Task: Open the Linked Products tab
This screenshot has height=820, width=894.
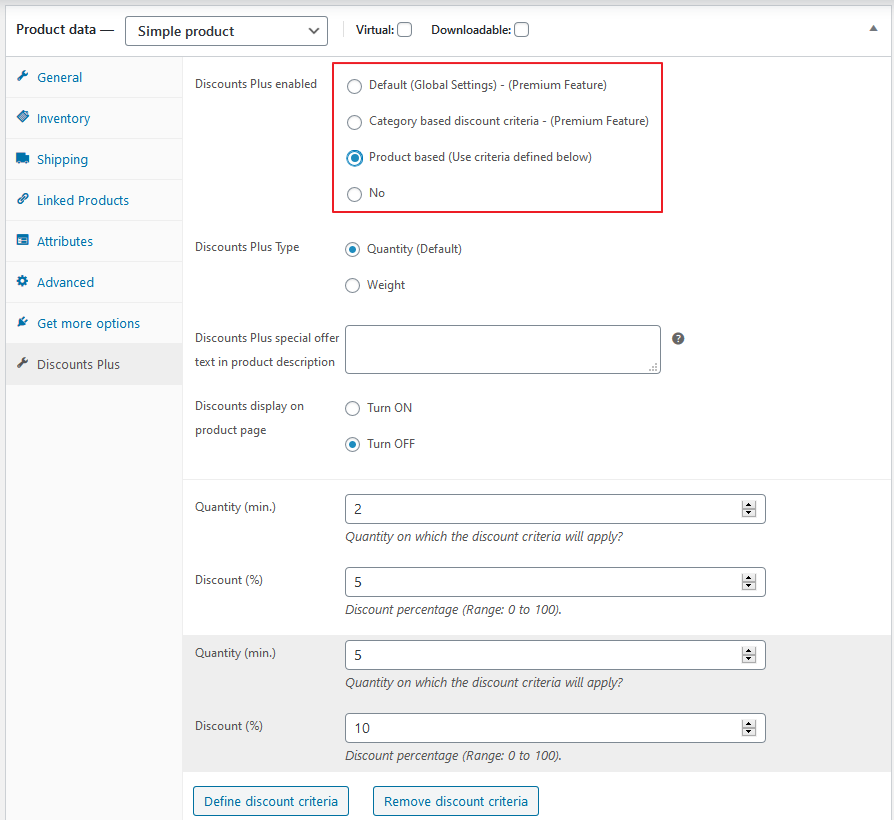Action: [x=94, y=200]
